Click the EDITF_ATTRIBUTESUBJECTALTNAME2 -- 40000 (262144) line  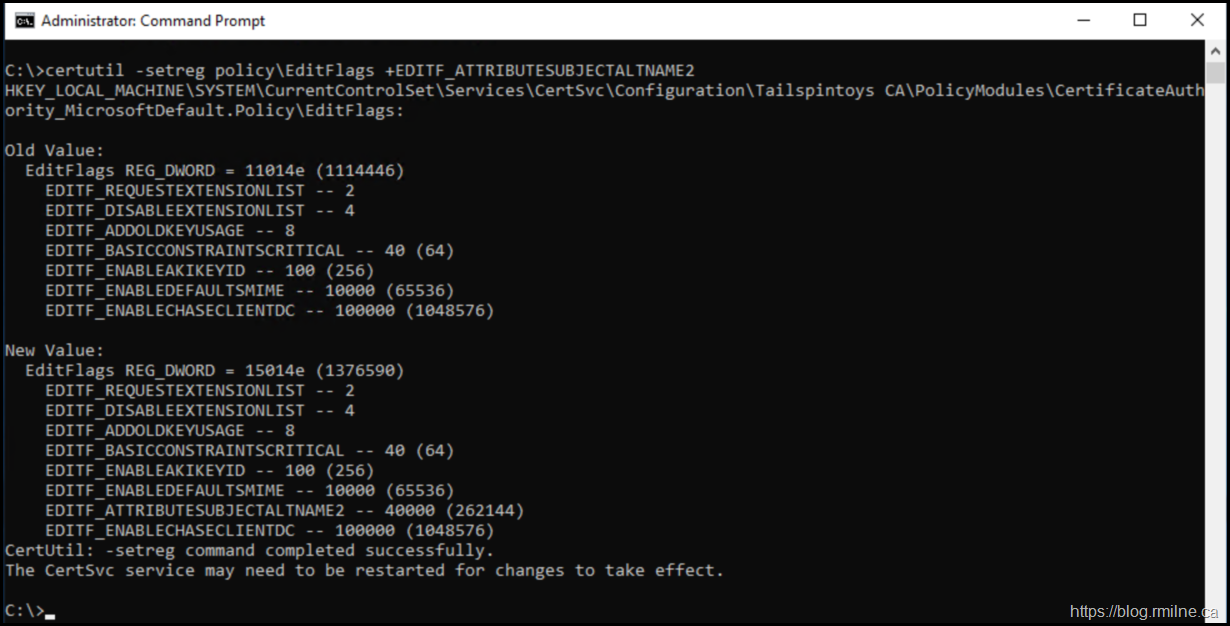click(285, 510)
